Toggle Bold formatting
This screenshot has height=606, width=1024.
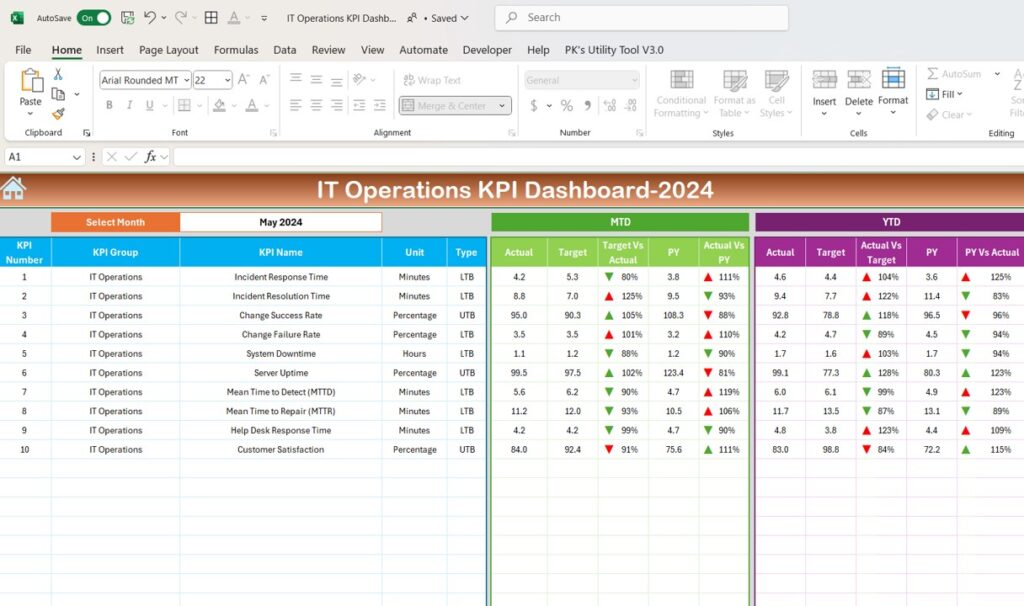(x=109, y=105)
